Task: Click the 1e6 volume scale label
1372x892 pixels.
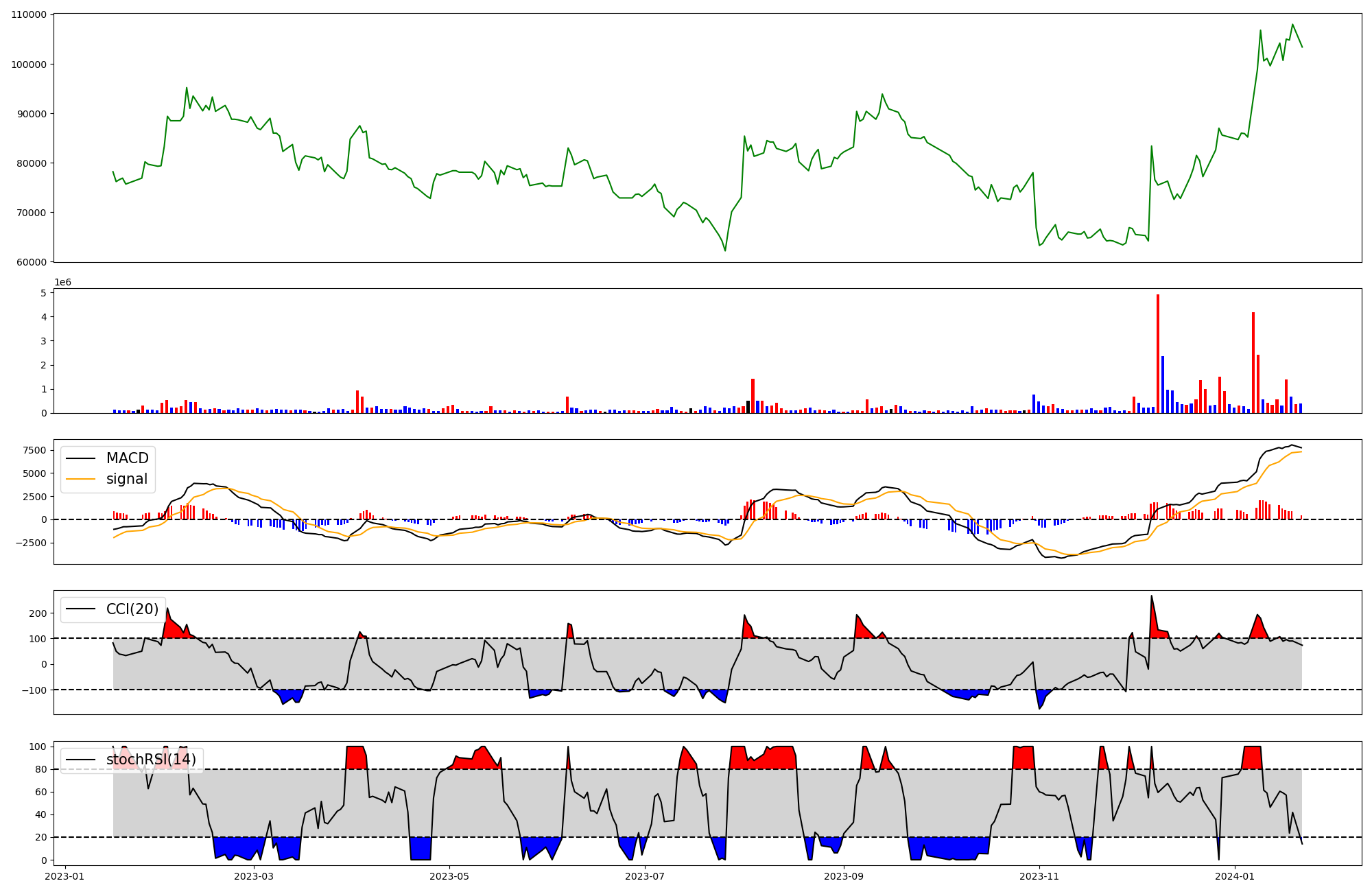Action: point(62,283)
